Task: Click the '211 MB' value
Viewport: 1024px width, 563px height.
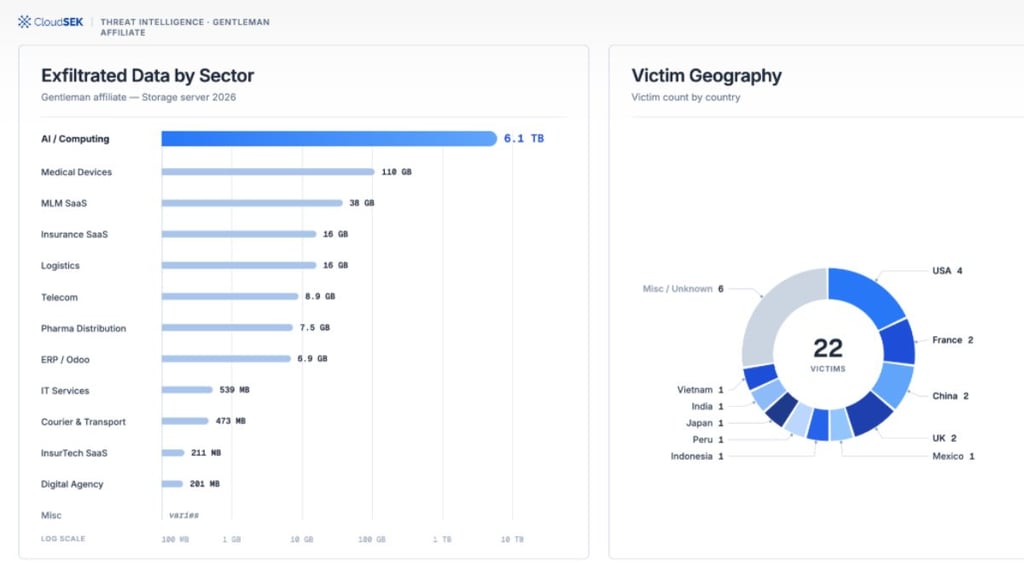Action: 206,453
